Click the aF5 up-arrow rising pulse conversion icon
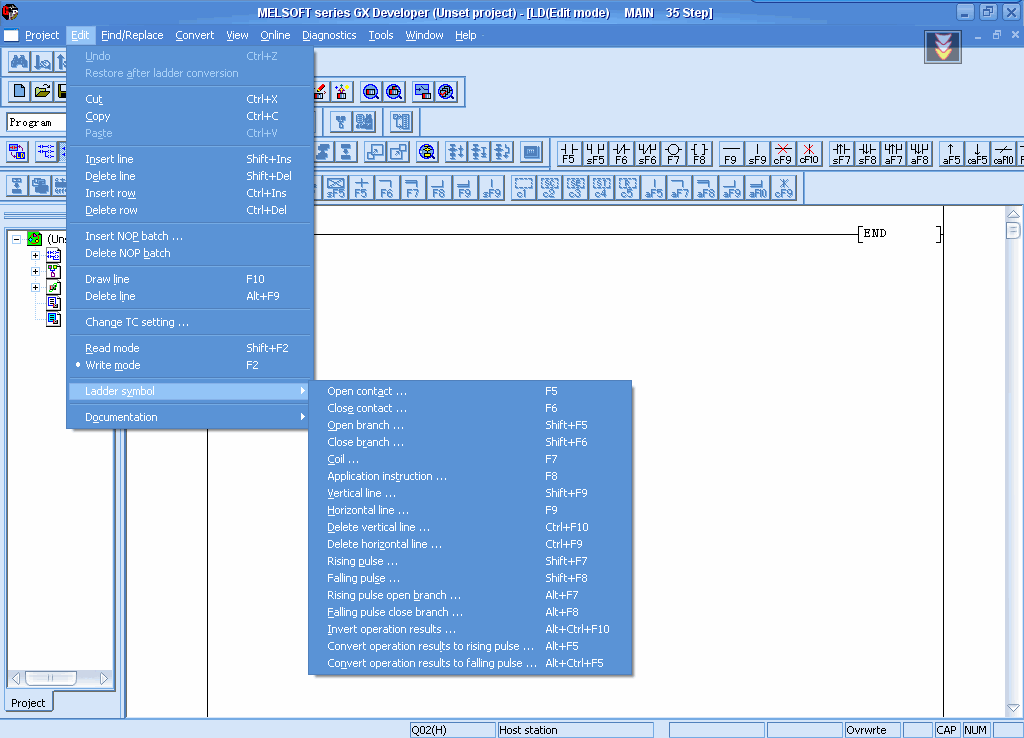 [952, 153]
